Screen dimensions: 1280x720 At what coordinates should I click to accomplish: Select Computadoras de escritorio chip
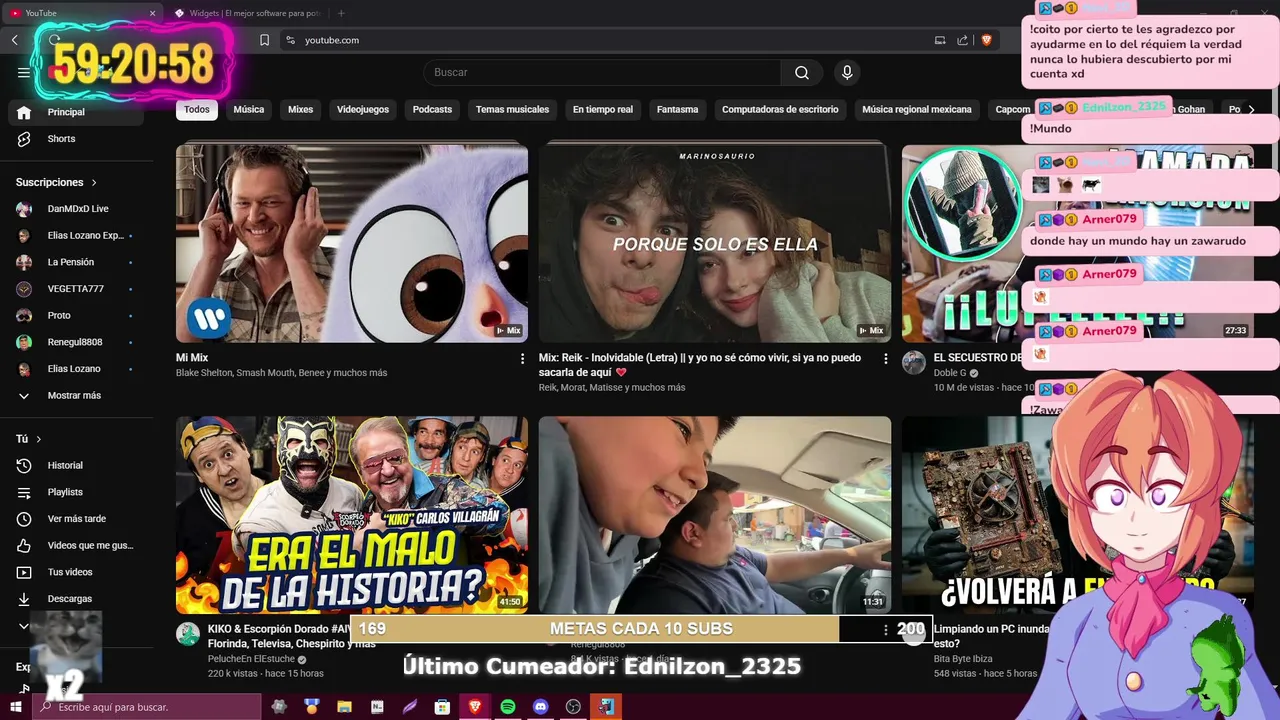click(x=780, y=109)
